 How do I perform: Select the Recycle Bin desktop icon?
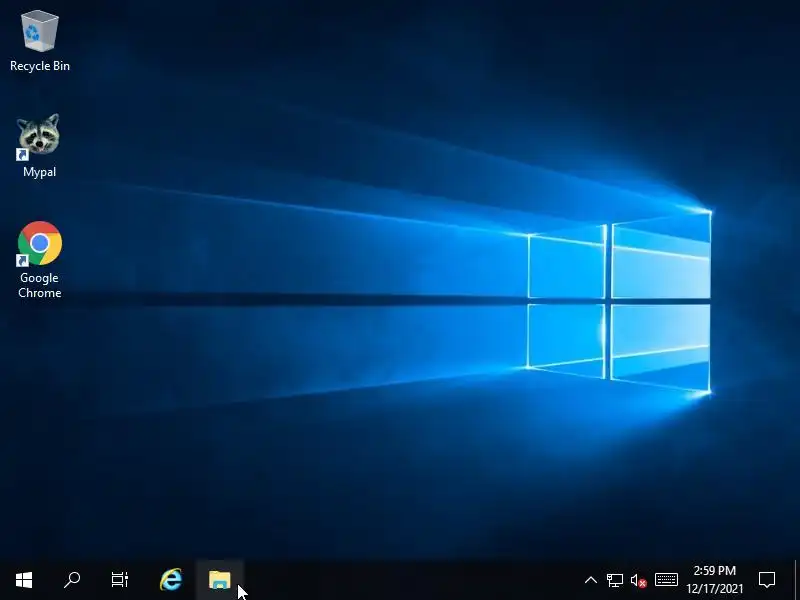(x=40, y=42)
